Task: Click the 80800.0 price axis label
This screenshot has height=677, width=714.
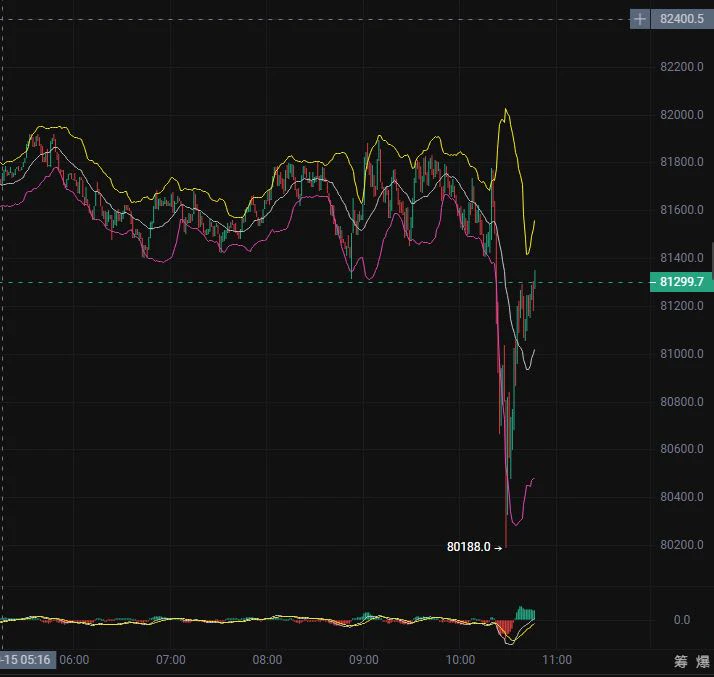Action: (x=682, y=402)
